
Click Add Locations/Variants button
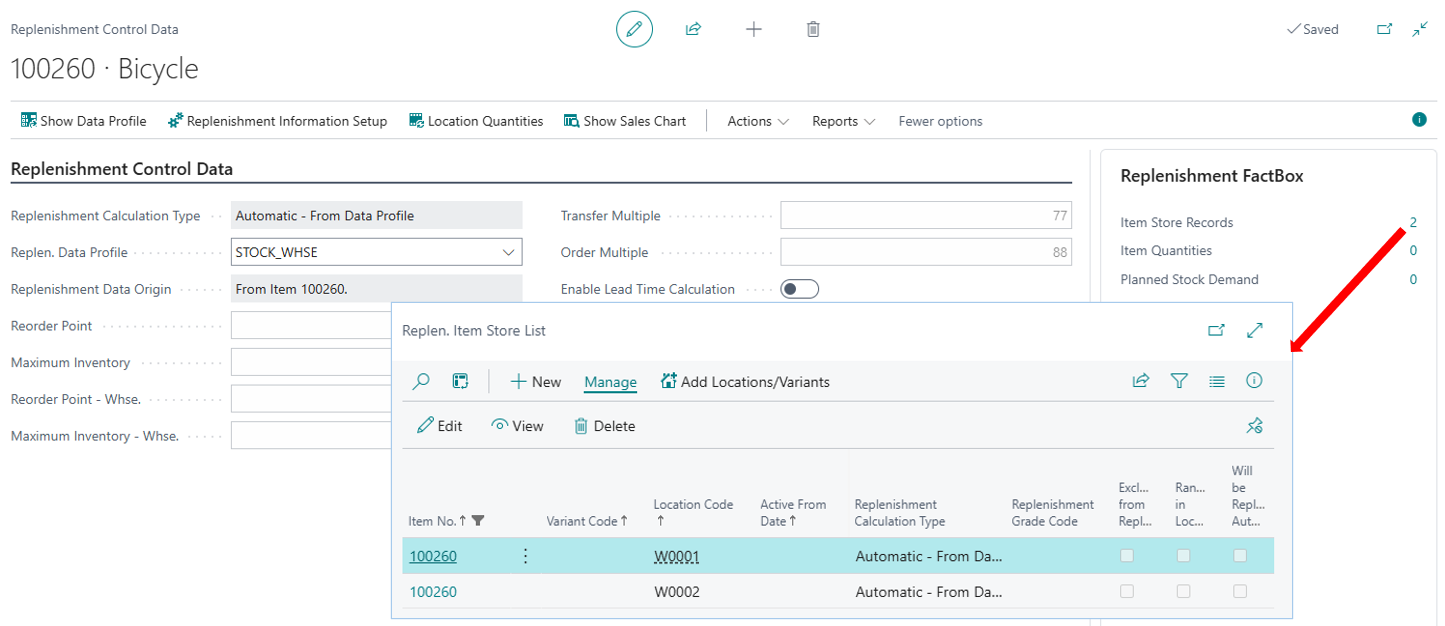pyautogui.click(x=745, y=382)
